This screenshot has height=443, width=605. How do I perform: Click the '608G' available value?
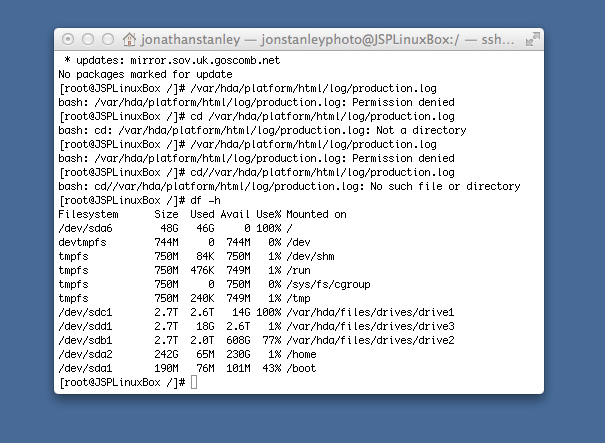click(x=238, y=340)
